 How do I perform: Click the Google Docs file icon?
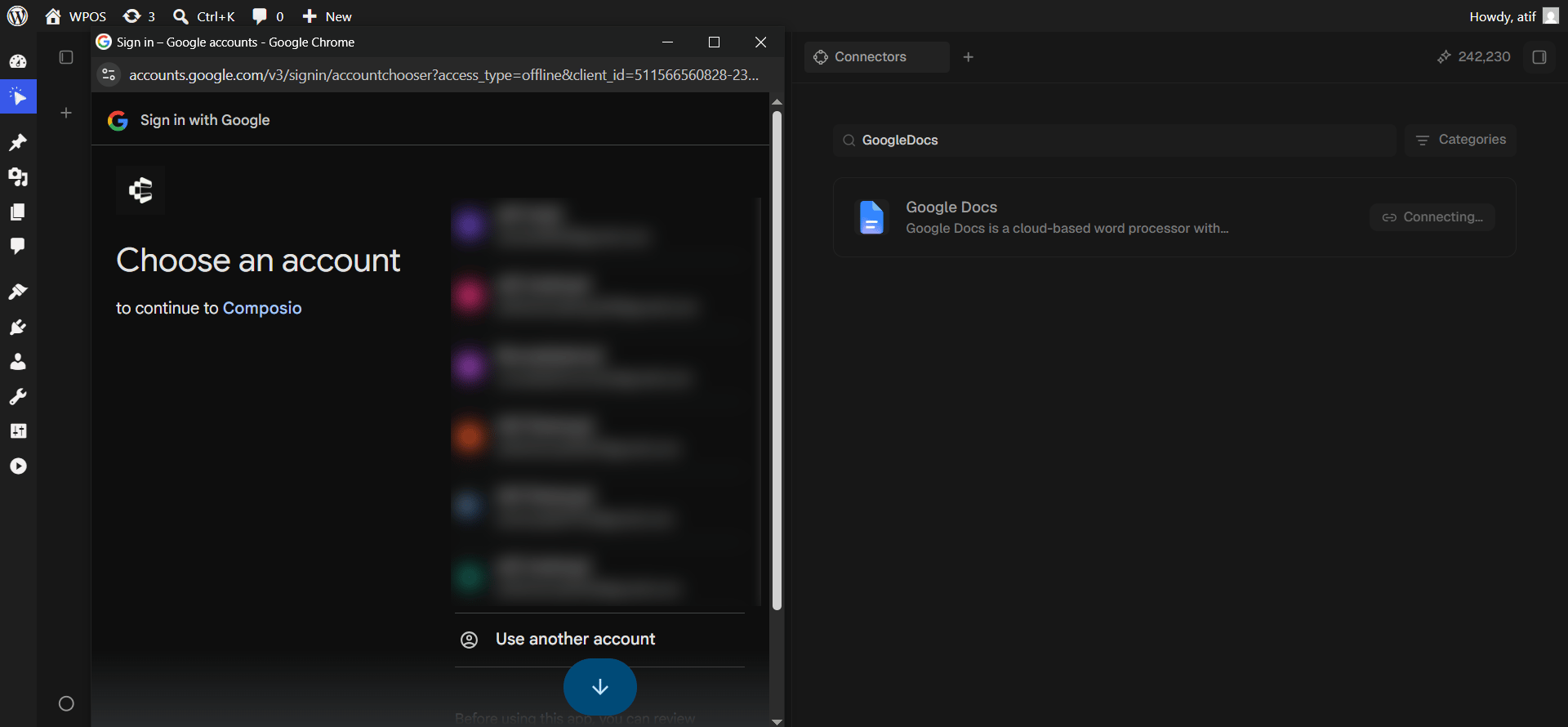(x=871, y=217)
